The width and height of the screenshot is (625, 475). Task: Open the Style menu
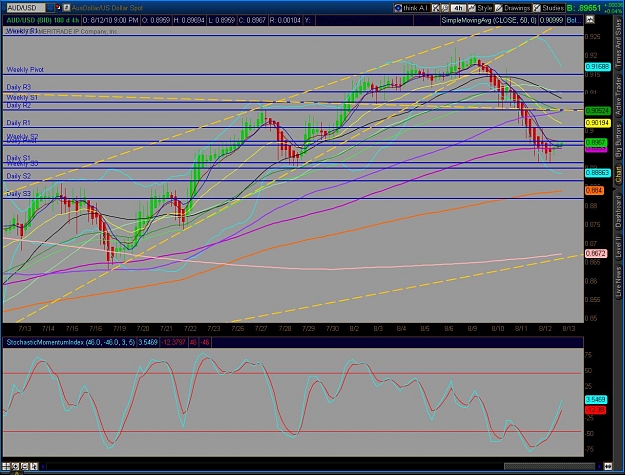click(480, 8)
